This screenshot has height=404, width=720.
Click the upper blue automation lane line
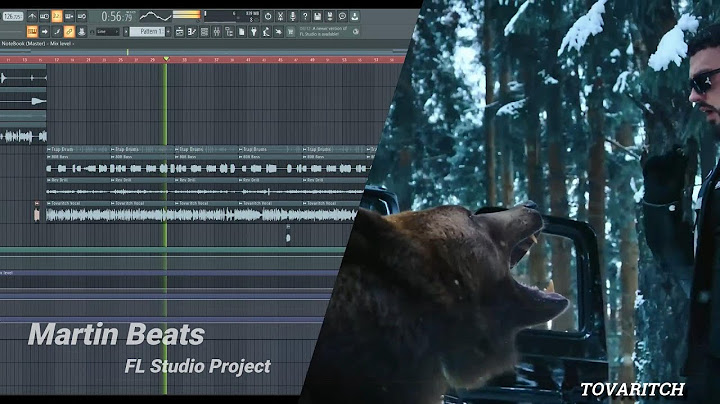tap(169, 273)
